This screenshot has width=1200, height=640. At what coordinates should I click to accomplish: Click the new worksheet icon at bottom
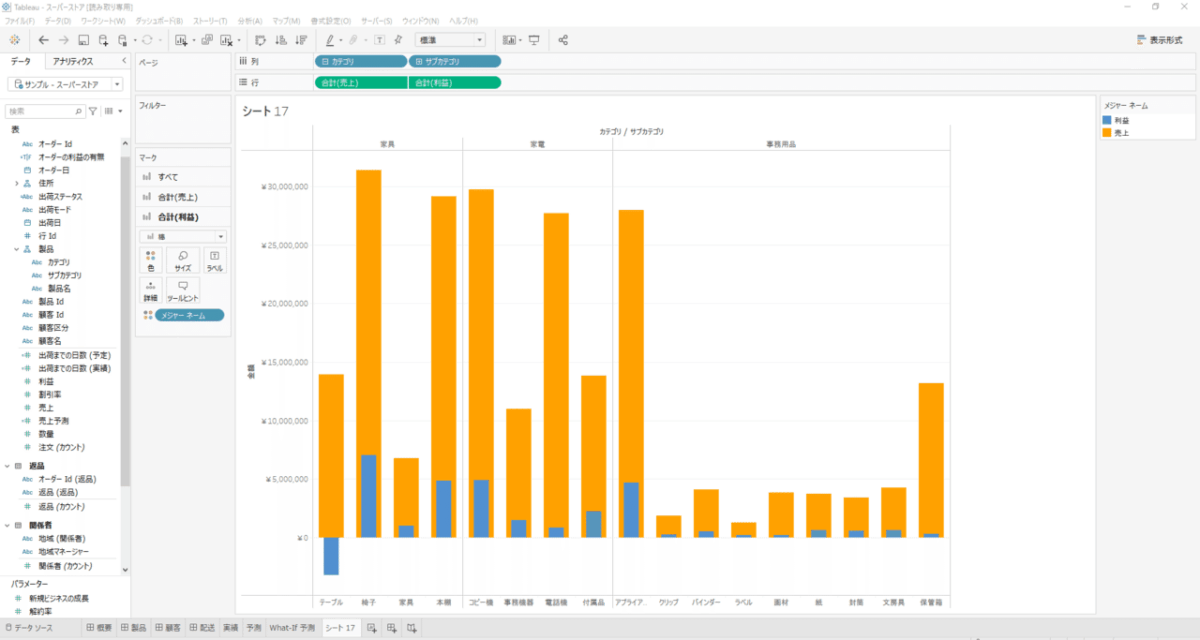(x=372, y=628)
